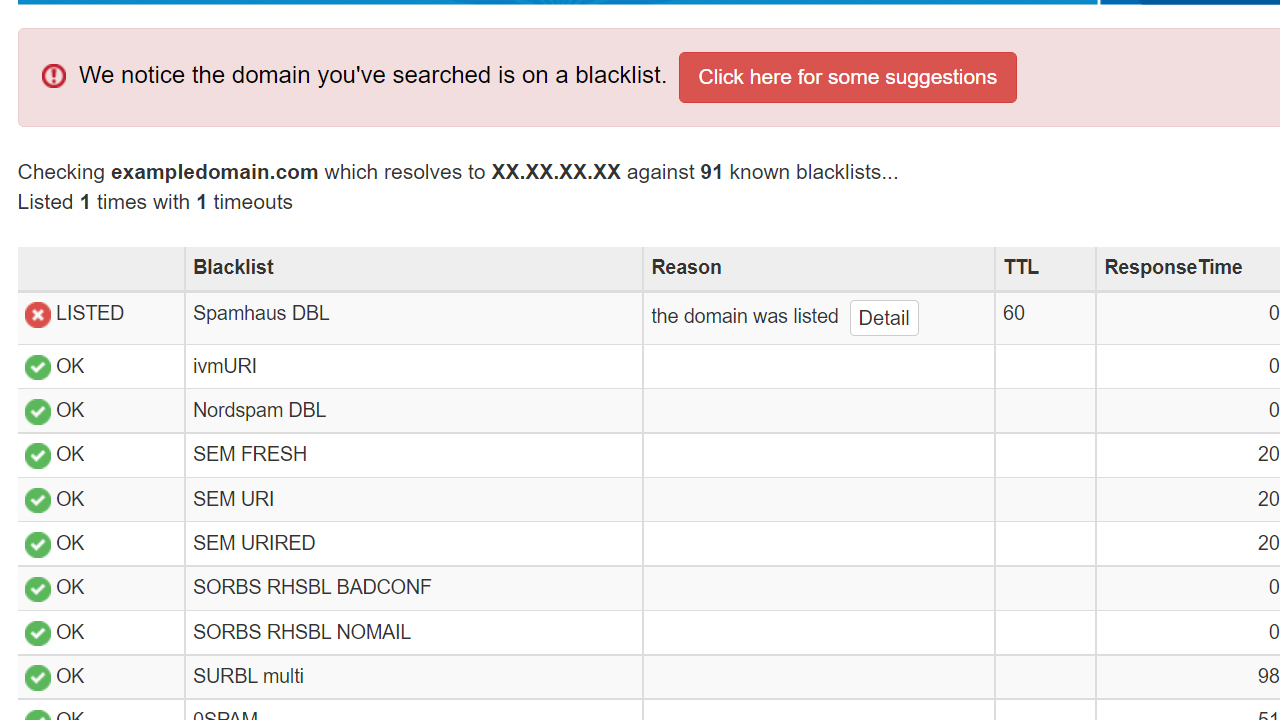Sort by the ResponseTime column header
The width and height of the screenshot is (1280, 720).
tap(1173, 267)
